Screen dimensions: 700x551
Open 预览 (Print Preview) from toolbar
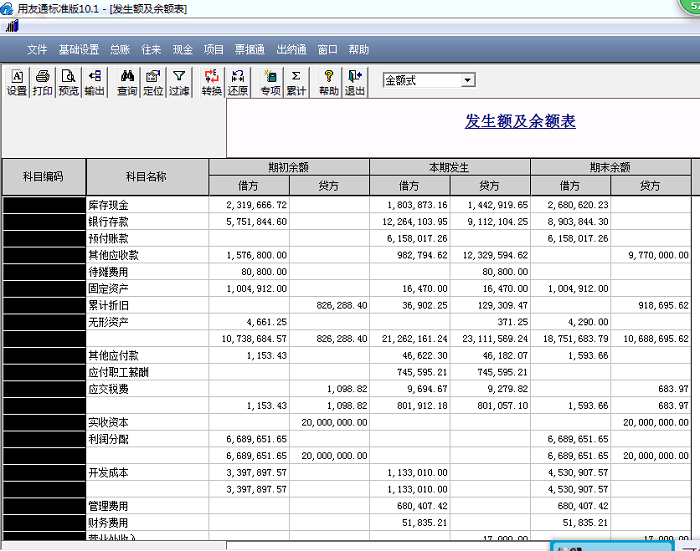click(68, 82)
